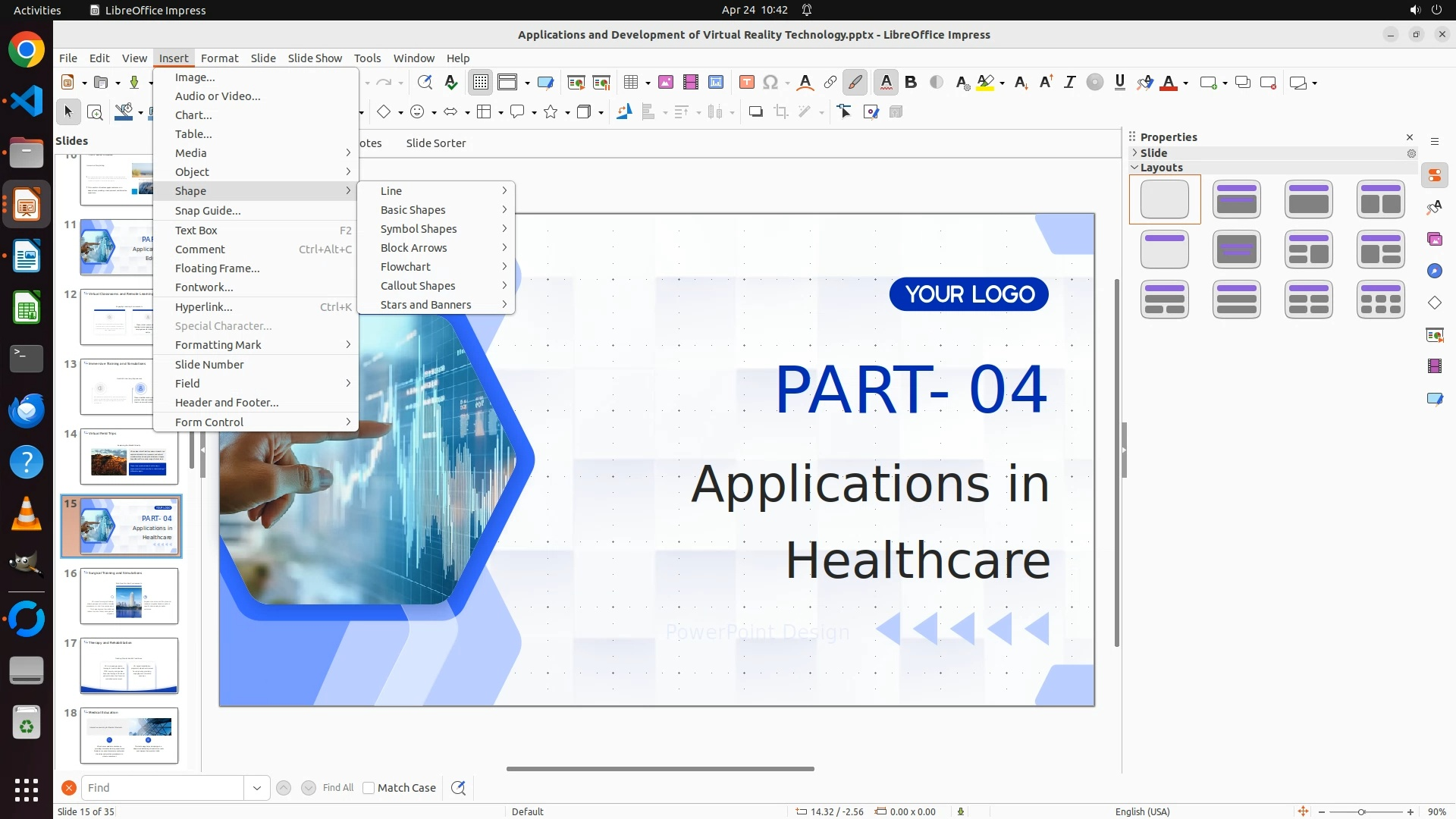
Task: Open the Navigator sidebar compass icon
Action: pyautogui.click(x=1434, y=271)
